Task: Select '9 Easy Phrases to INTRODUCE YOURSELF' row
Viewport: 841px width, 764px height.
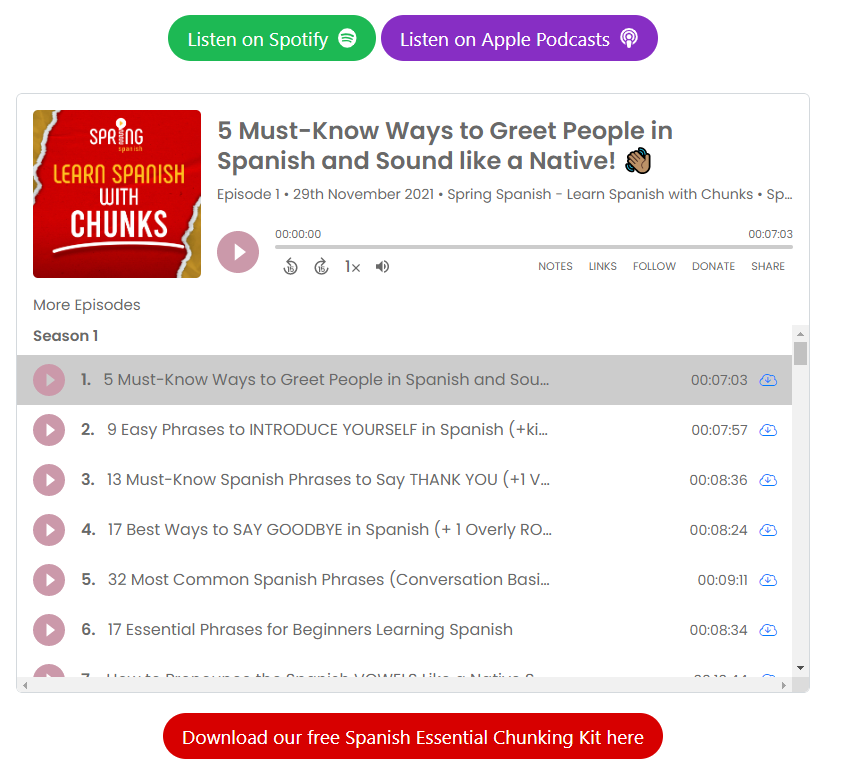Action: pyautogui.click(x=404, y=430)
